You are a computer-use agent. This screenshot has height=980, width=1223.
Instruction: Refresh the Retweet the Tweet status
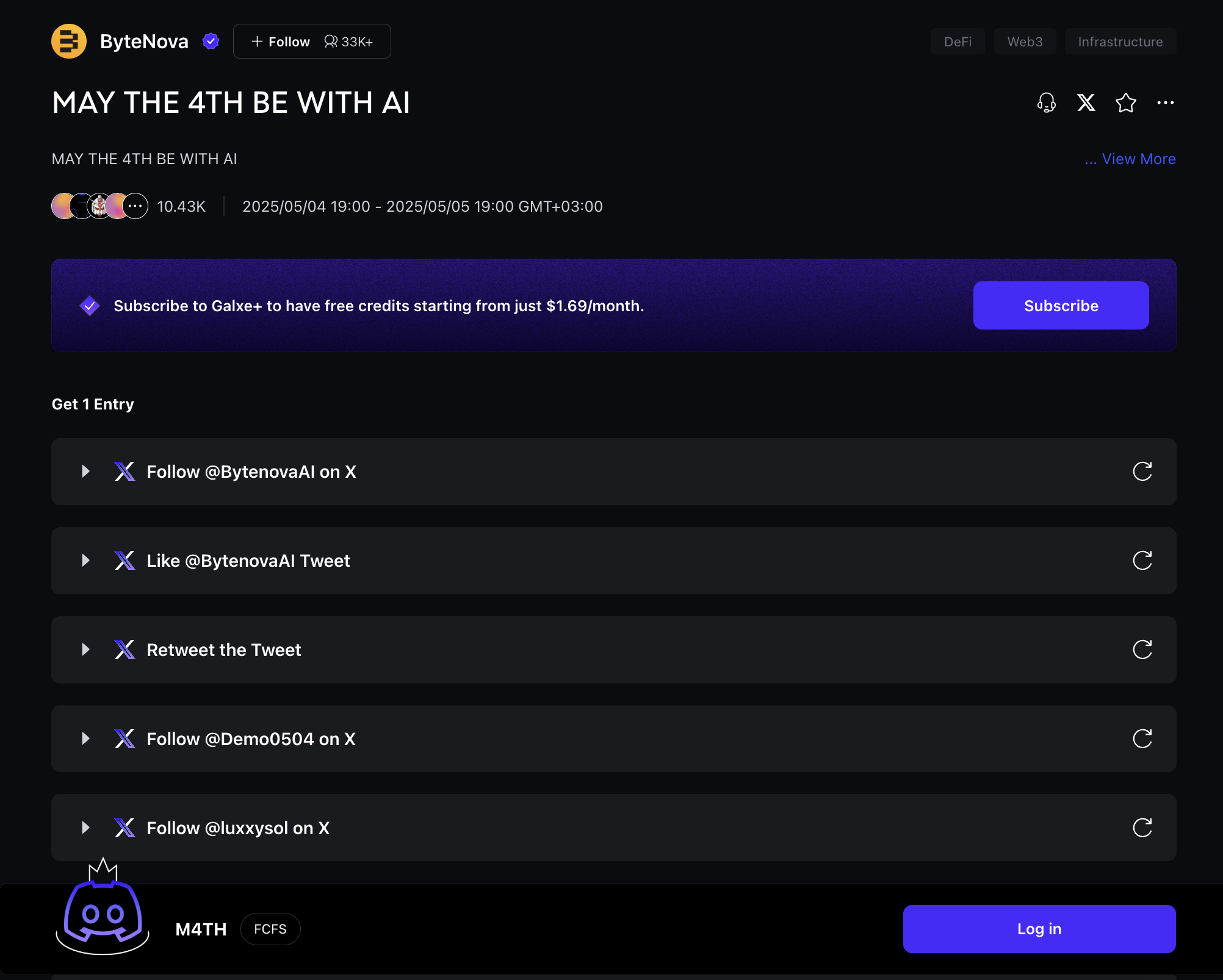coord(1142,650)
